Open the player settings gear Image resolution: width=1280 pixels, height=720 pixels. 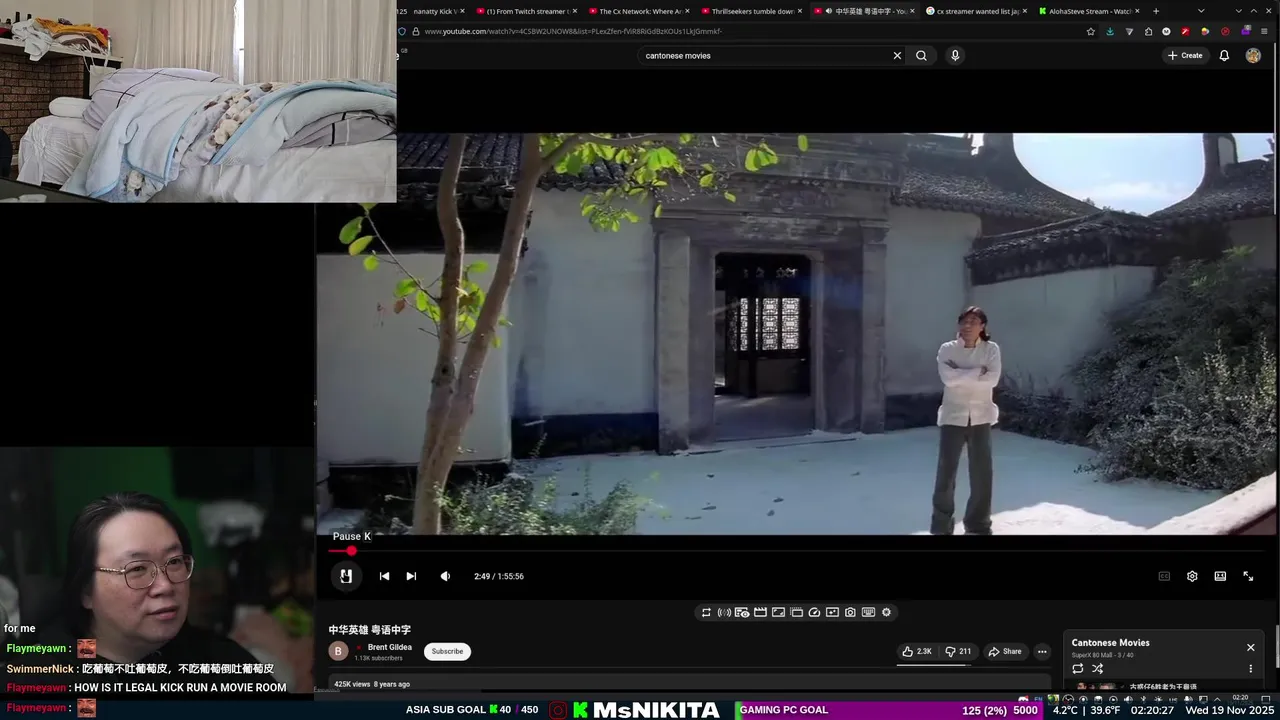[1192, 576]
